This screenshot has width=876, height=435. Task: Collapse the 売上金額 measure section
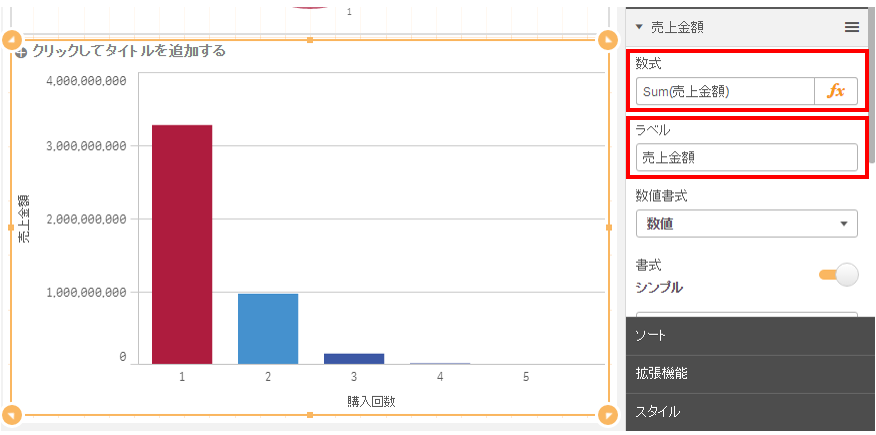[640, 26]
